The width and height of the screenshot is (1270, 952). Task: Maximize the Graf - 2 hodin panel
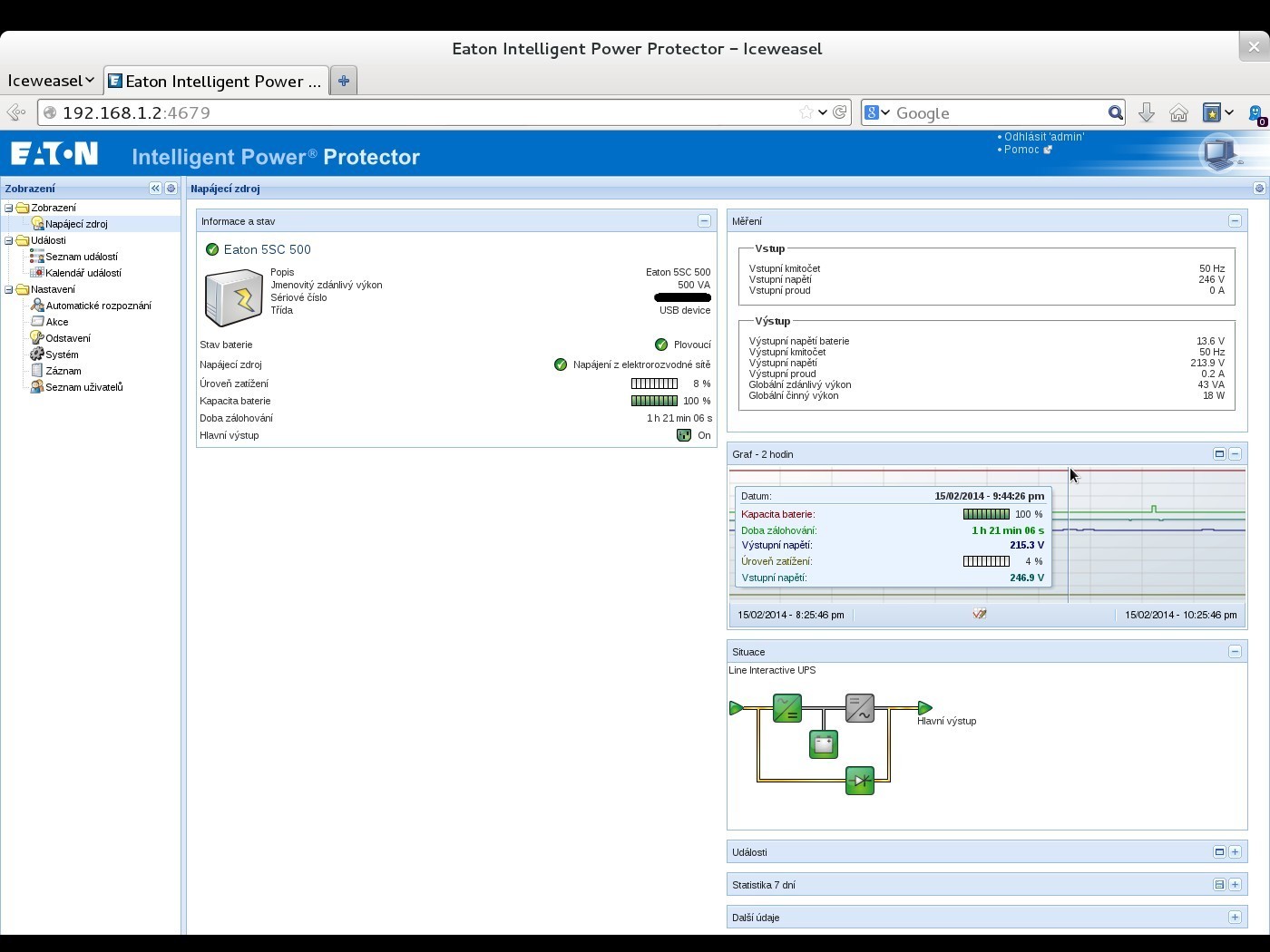coord(1219,454)
